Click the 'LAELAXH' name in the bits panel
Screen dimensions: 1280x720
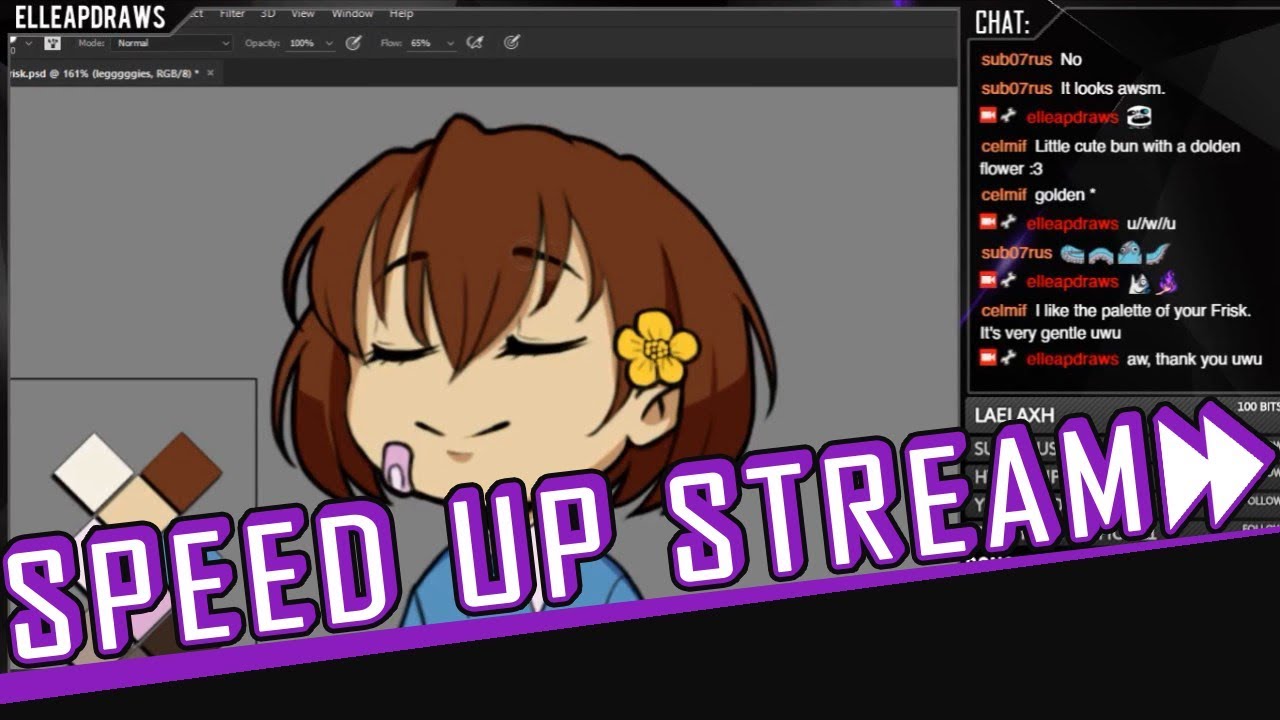(x=1014, y=415)
